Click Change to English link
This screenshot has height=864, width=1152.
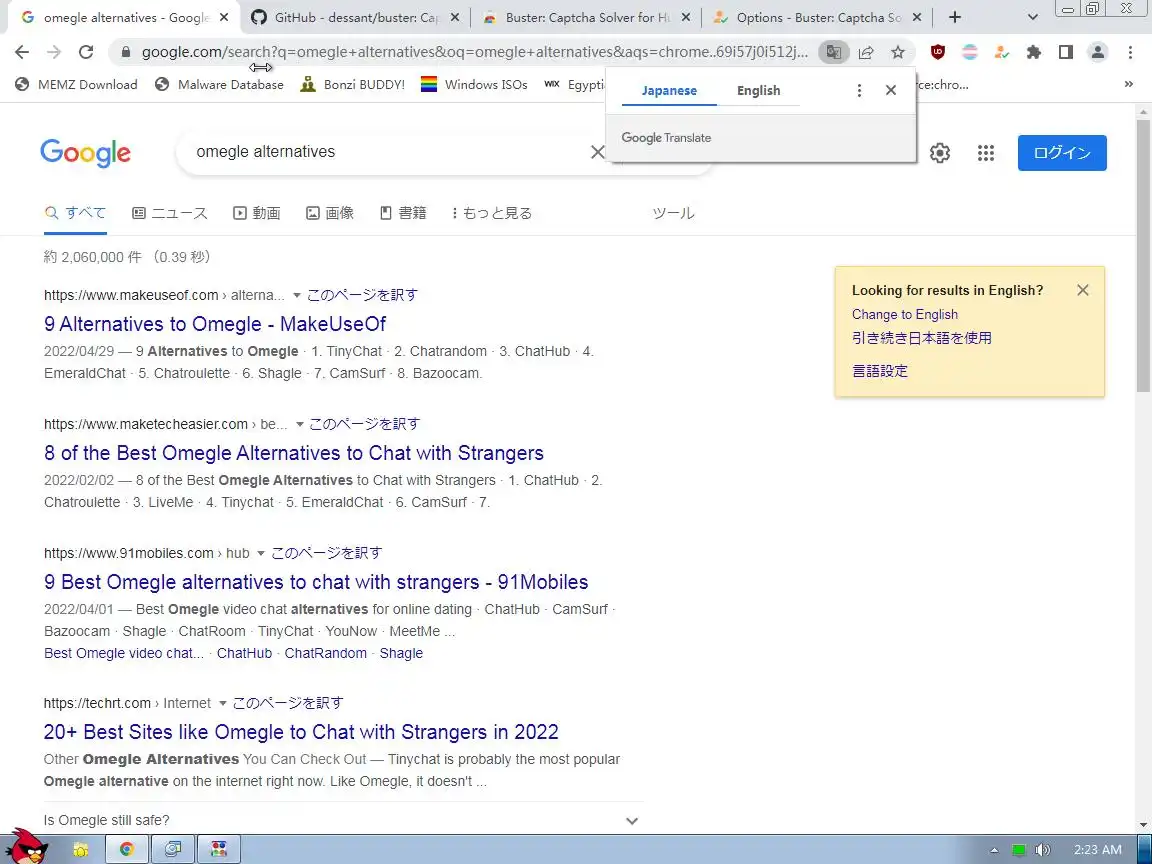[x=904, y=314]
